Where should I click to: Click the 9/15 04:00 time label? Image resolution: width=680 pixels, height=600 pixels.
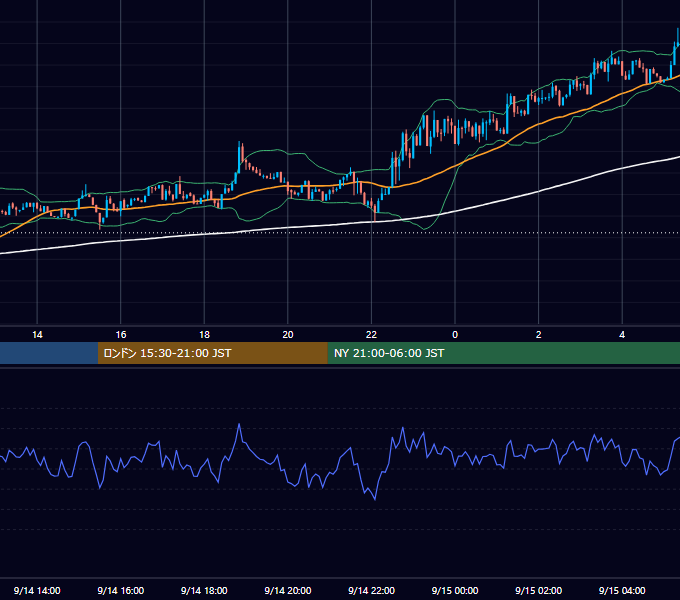click(622, 590)
